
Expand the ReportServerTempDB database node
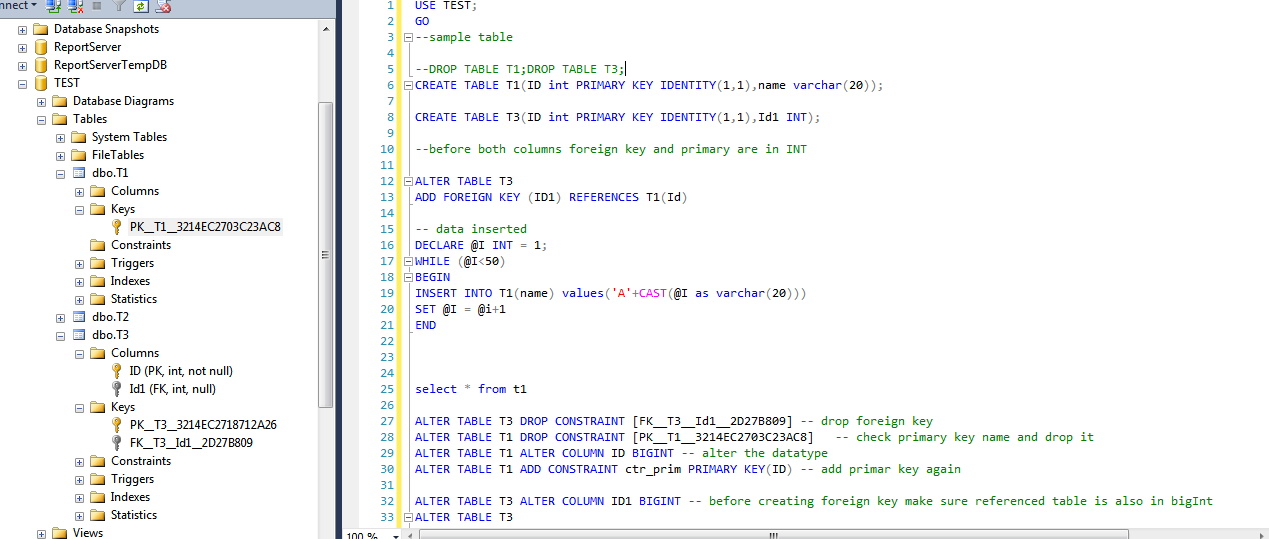(x=22, y=65)
